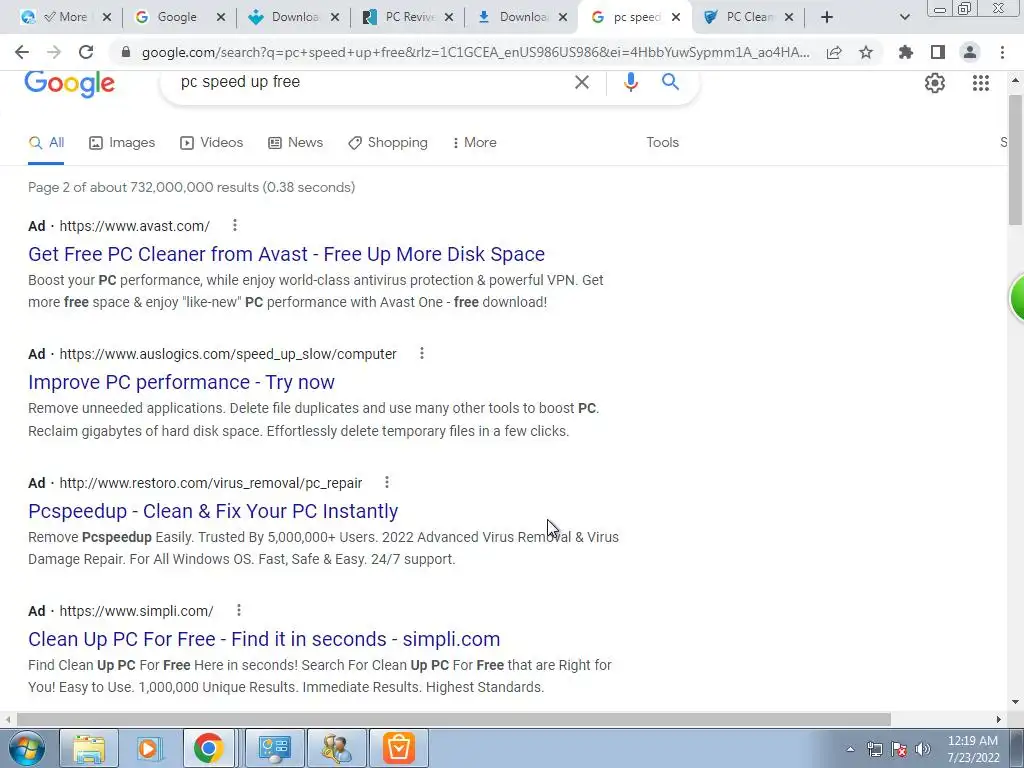Close the pc speed up search tab

point(676,17)
